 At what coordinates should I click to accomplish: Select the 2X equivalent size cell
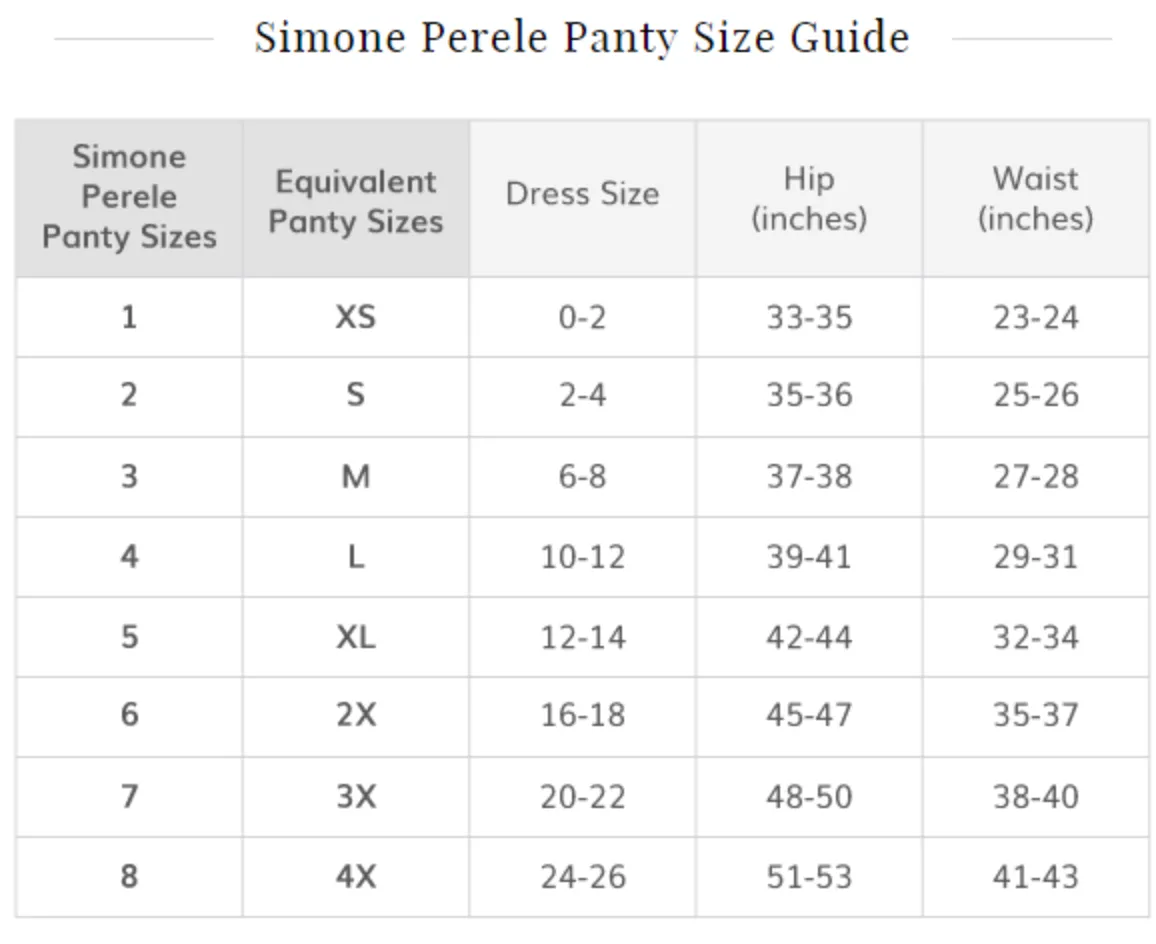click(x=355, y=716)
